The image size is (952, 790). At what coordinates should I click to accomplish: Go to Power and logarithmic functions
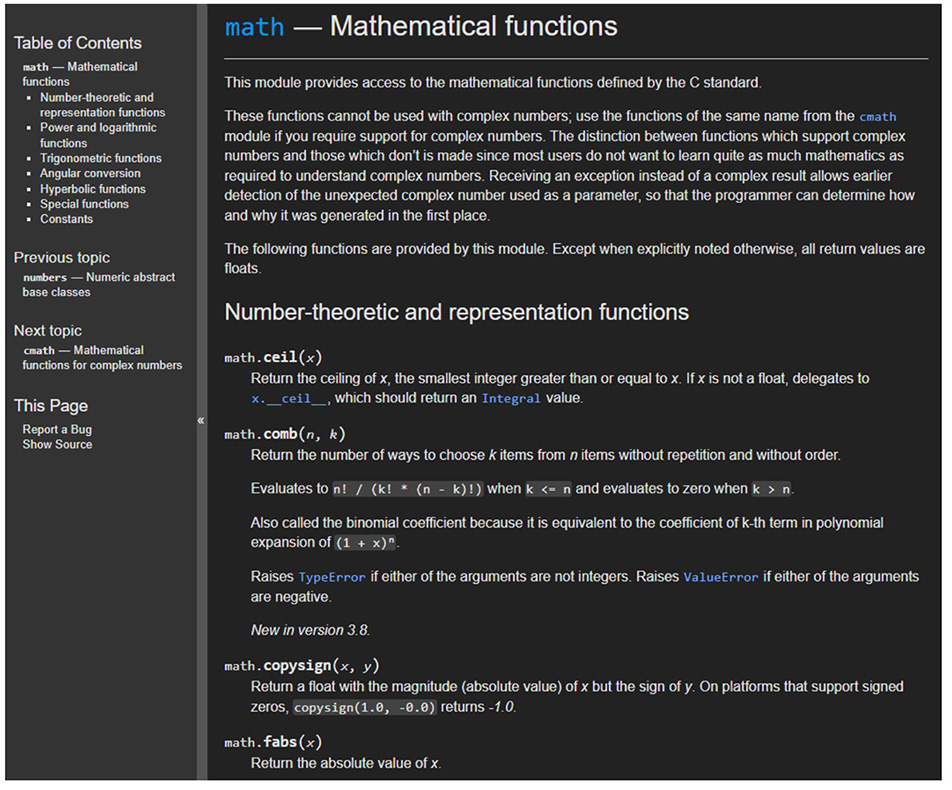pyautogui.click(x=98, y=135)
